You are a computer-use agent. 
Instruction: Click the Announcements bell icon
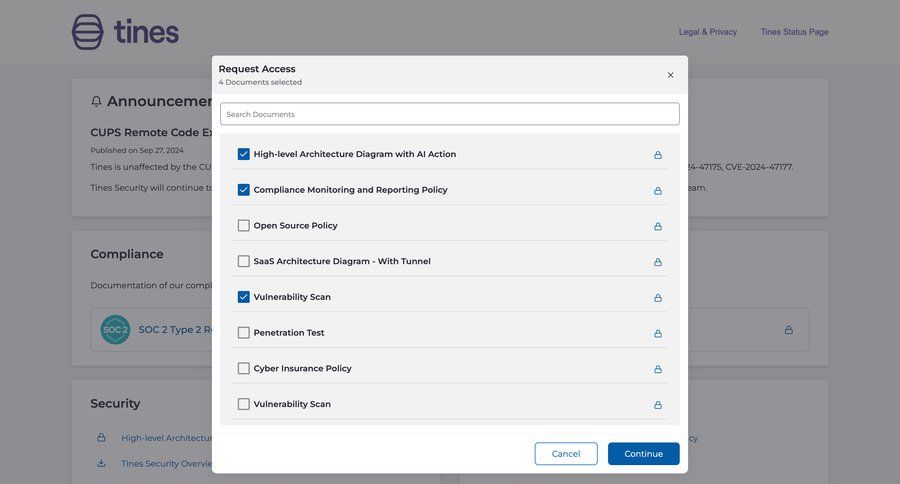[x=96, y=102]
